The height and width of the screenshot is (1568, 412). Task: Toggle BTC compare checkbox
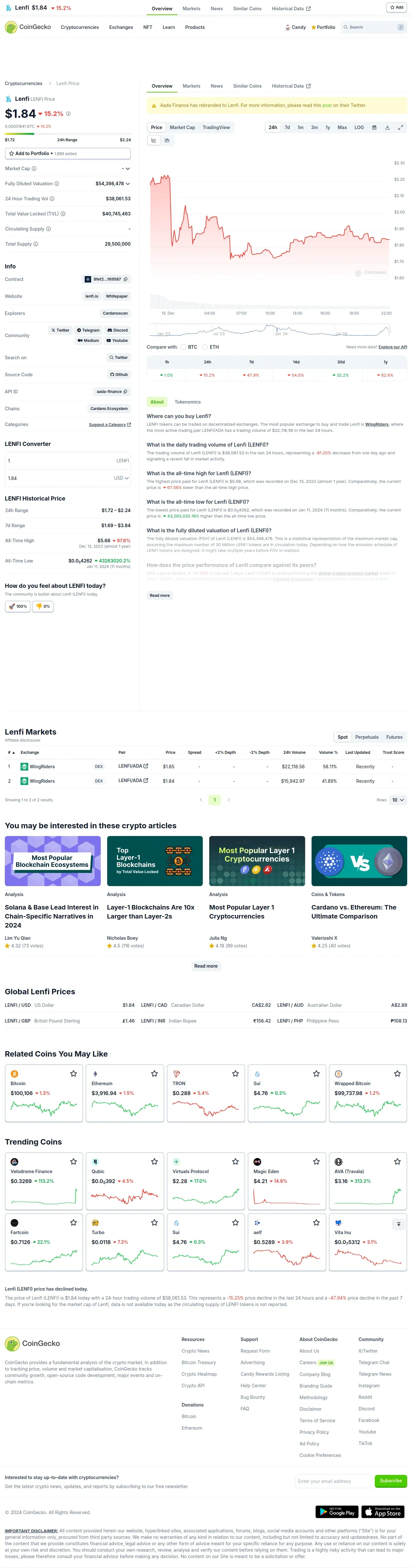(183, 348)
